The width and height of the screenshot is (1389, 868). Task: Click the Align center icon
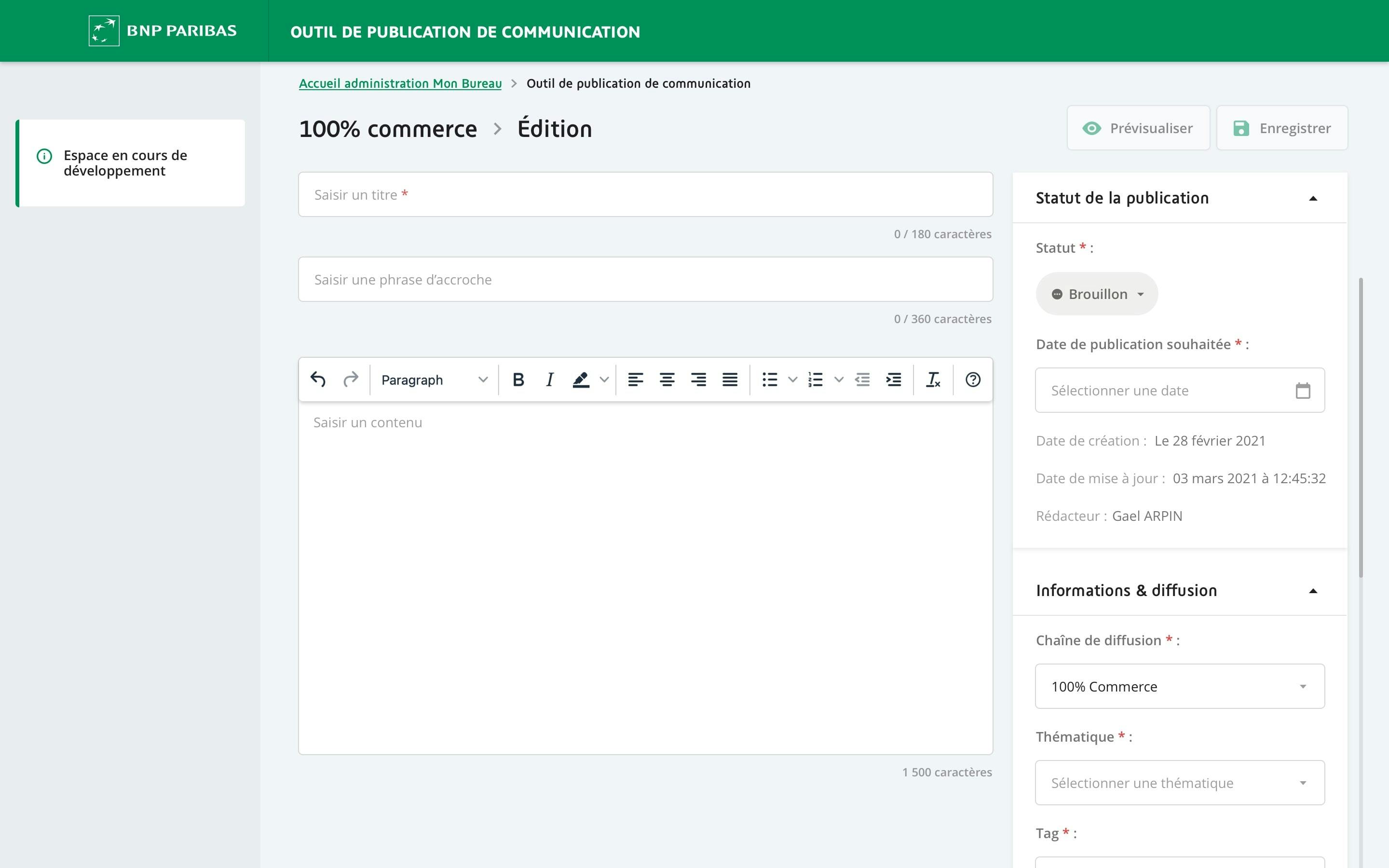(x=666, y=379)
